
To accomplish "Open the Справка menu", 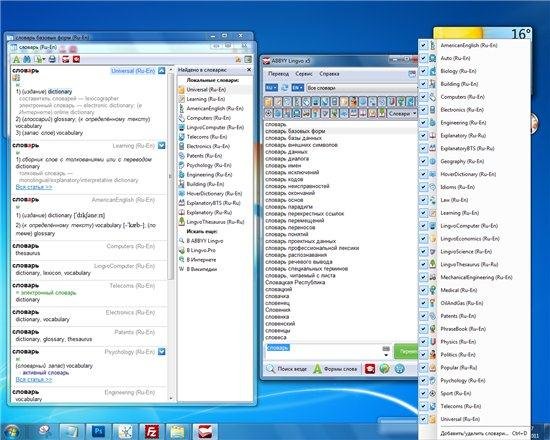I will coord(329,74).
